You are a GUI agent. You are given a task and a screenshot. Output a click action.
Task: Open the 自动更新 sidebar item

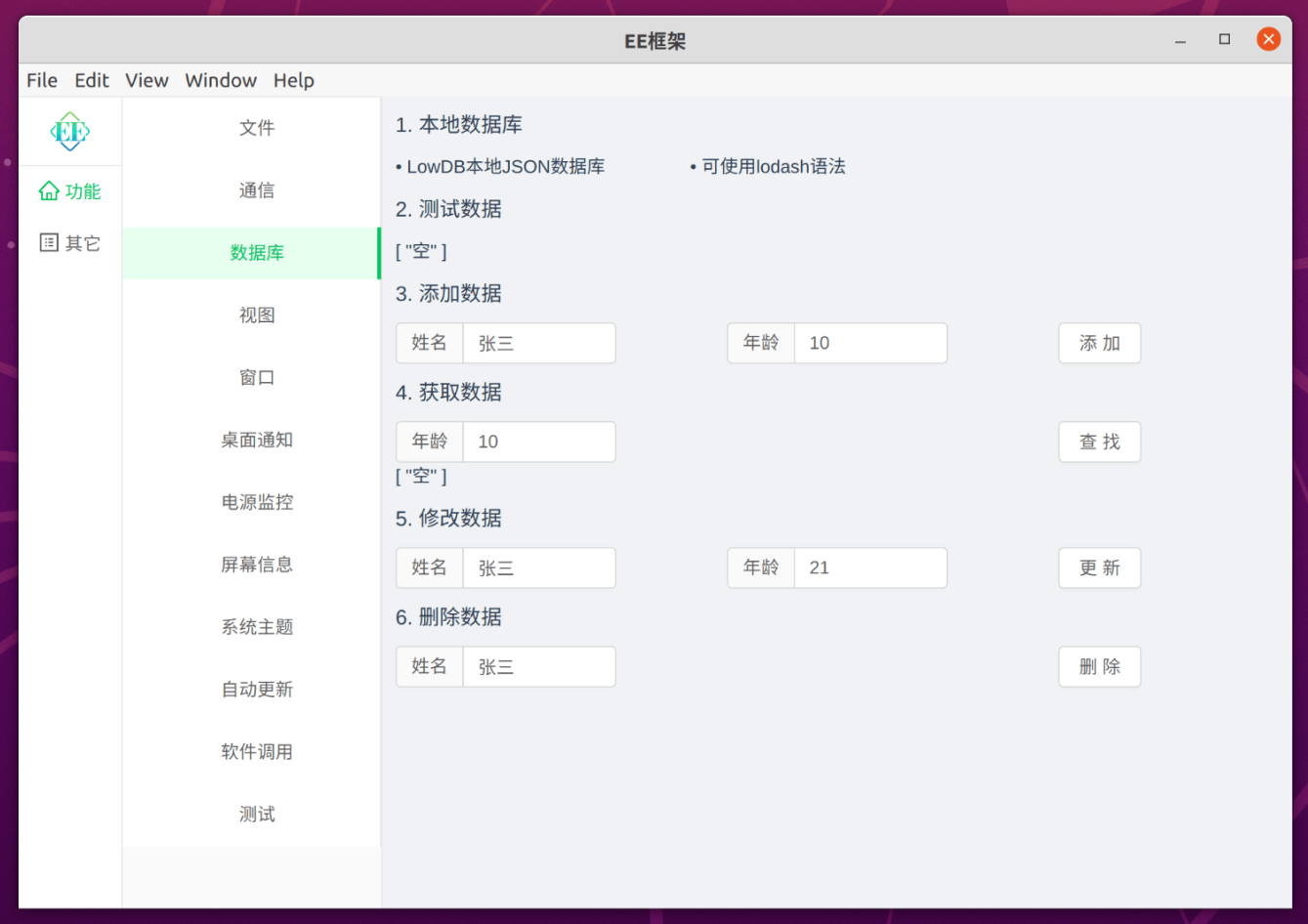click(257, 690)
